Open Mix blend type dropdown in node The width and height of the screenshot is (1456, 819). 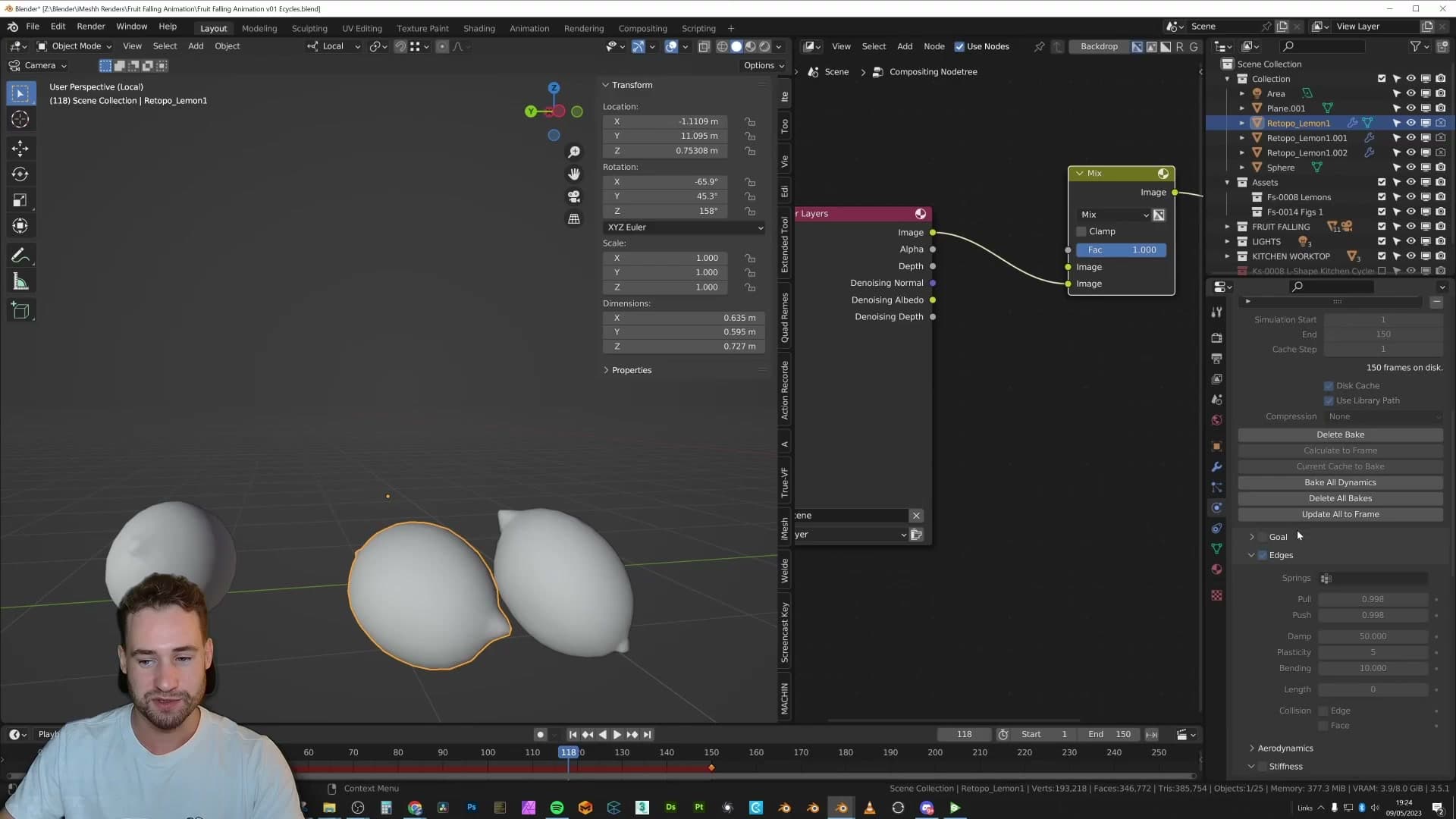click(x=1112, y=215)
